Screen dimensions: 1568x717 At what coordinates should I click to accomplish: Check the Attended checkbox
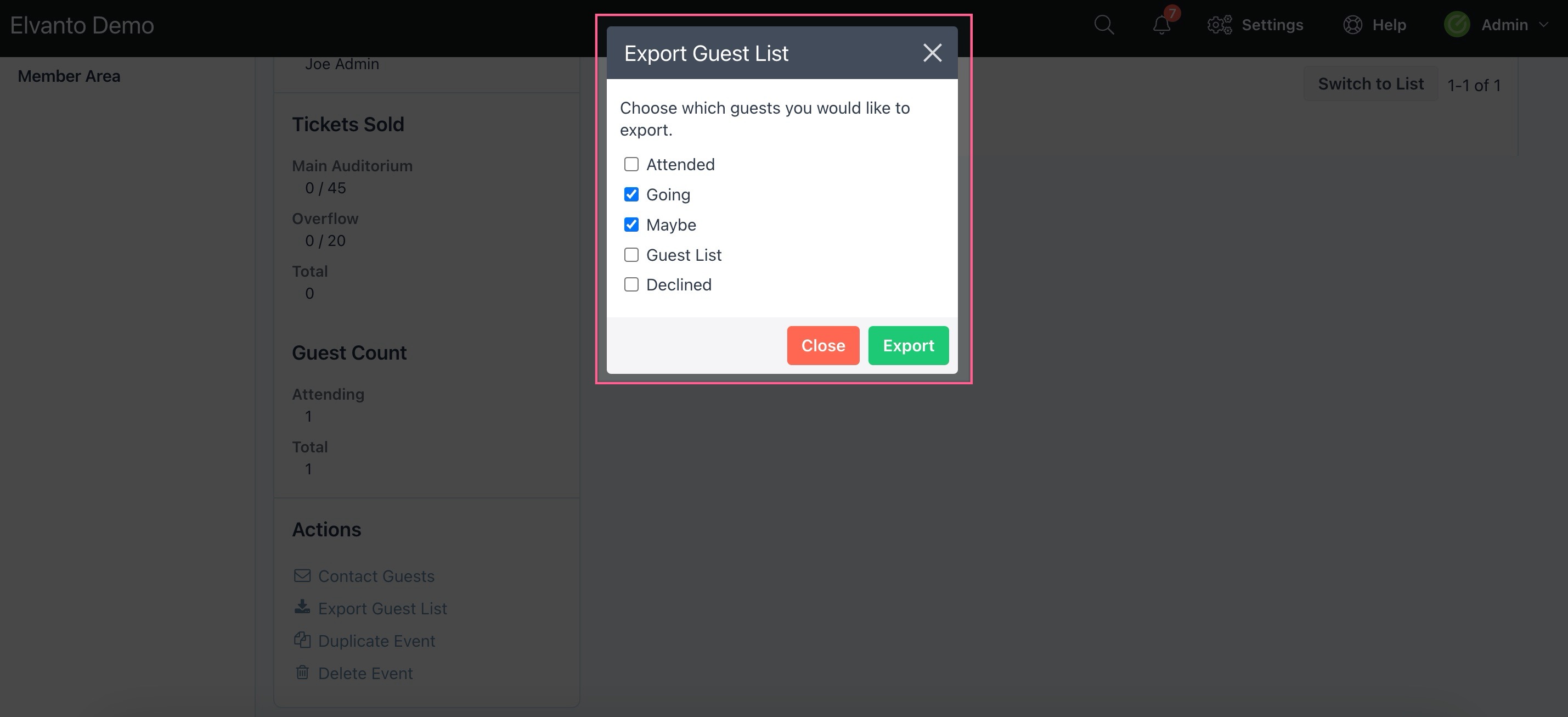631,165
